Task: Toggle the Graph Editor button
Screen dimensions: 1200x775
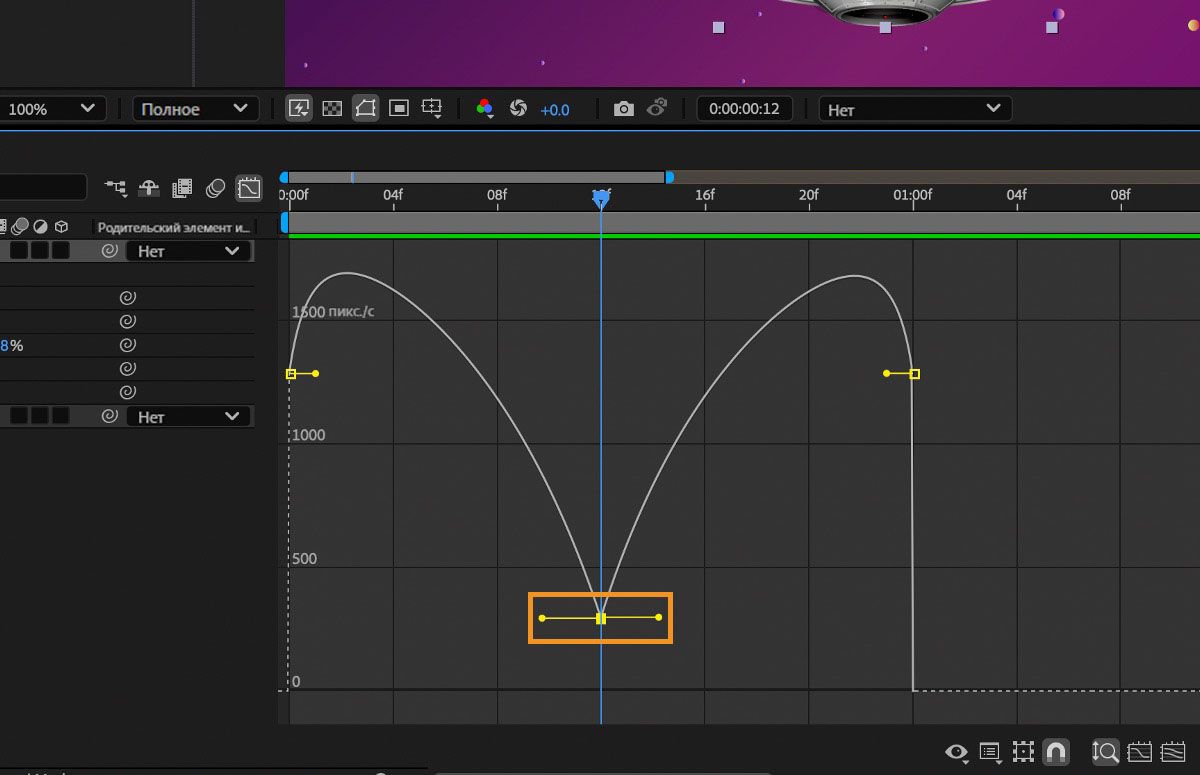Action: (x=248, y=187)
